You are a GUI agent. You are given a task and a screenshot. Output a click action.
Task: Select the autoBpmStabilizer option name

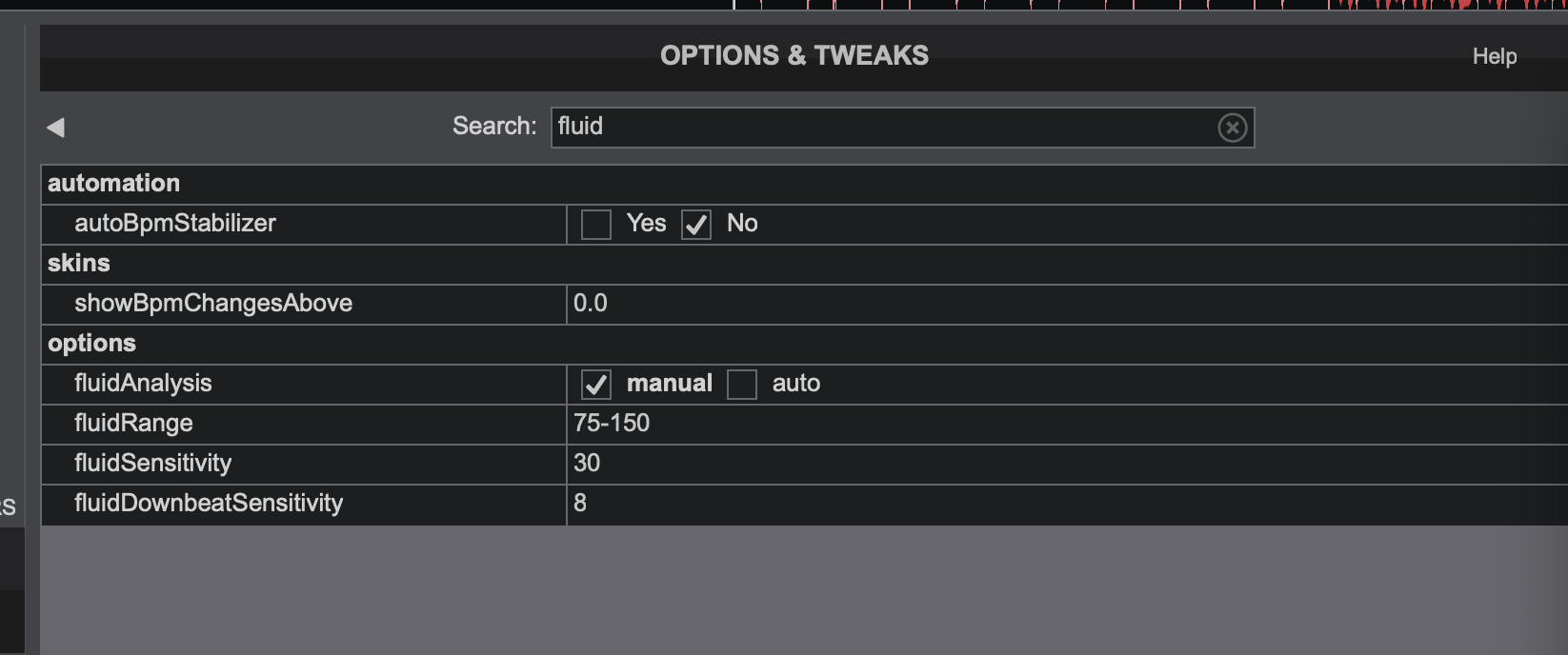[175, 224]
